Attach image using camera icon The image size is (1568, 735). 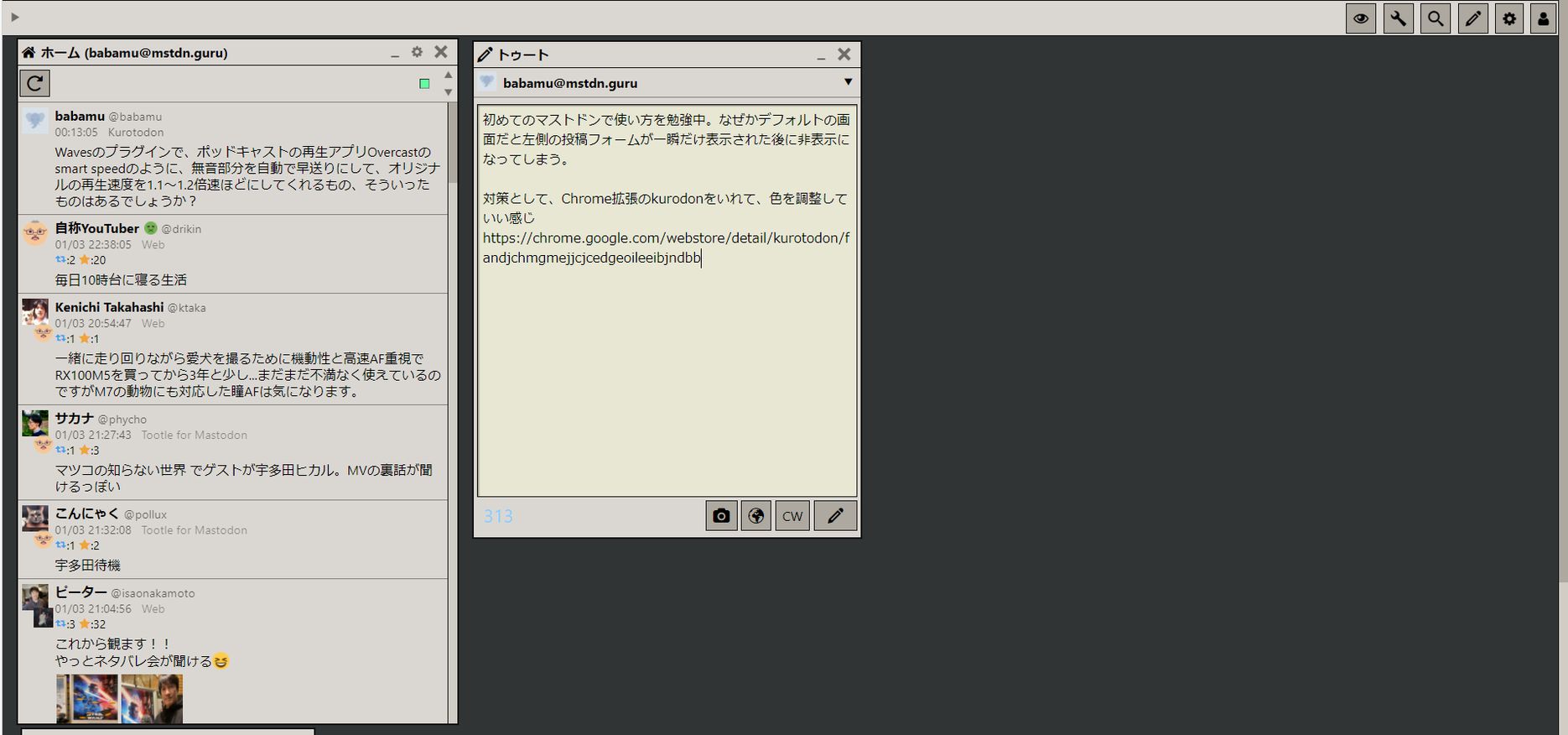[x=721, y=516]
